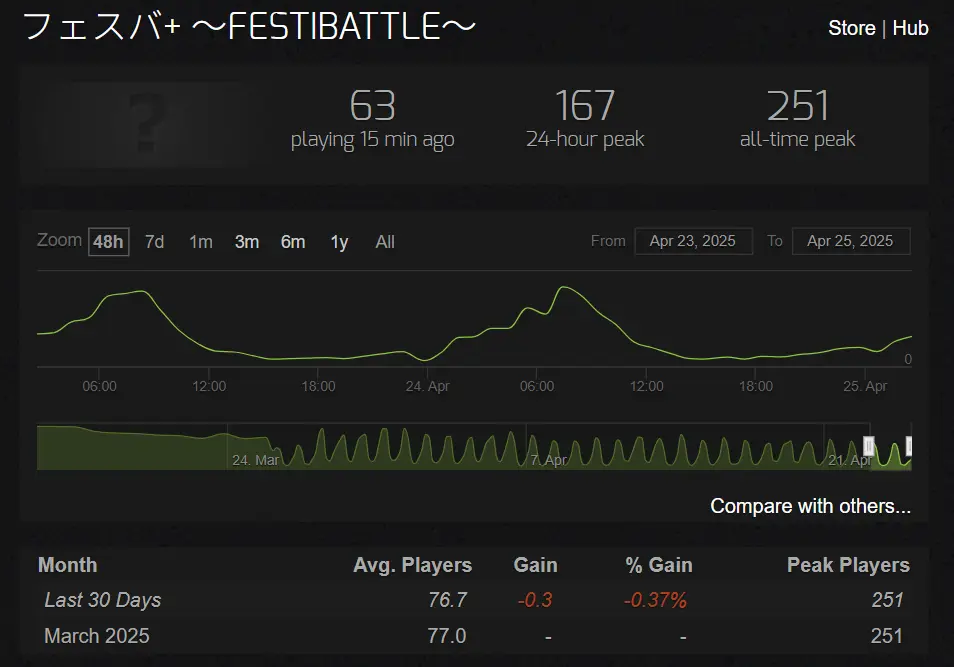Grab the right navigator range handle
The width and height of the screenshot is (954, 667).
click(x=909, y=446)
